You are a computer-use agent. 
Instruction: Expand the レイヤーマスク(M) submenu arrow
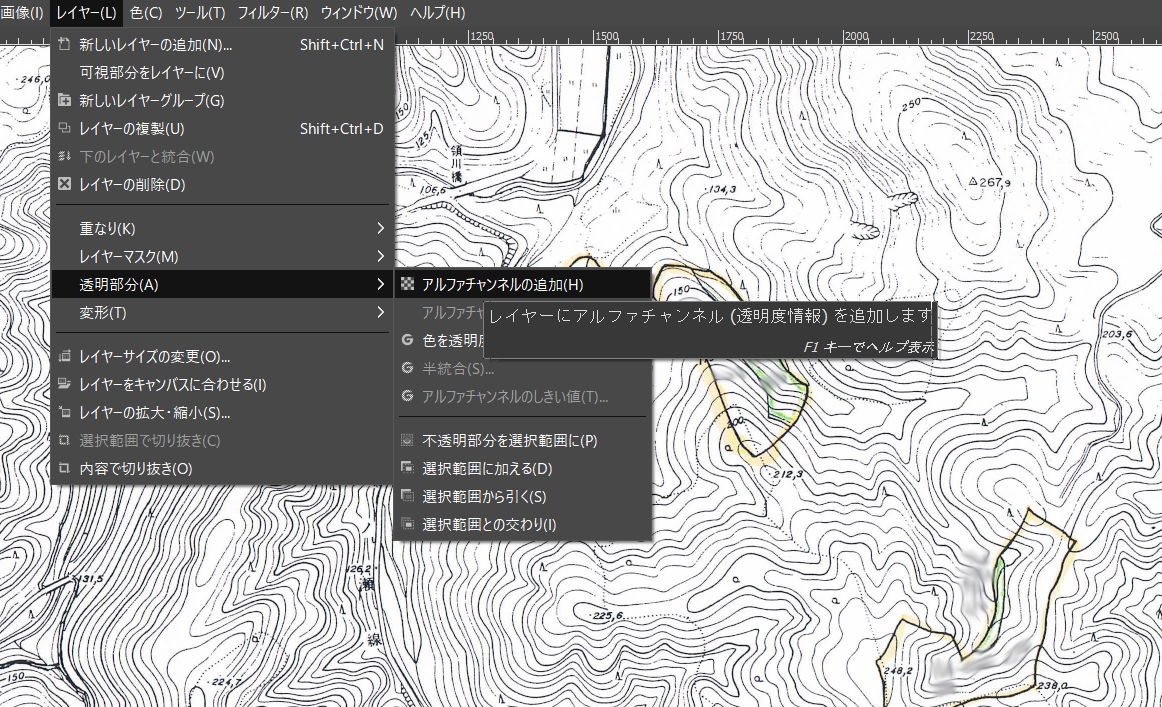(x=380, y=256)
